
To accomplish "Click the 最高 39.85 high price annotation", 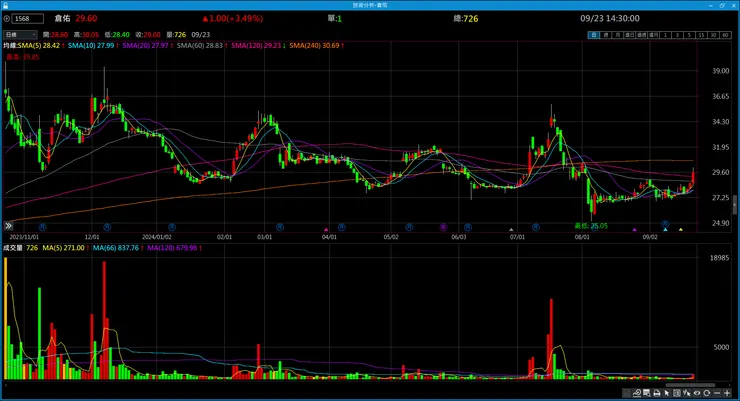I will click(x=23, y=57).
